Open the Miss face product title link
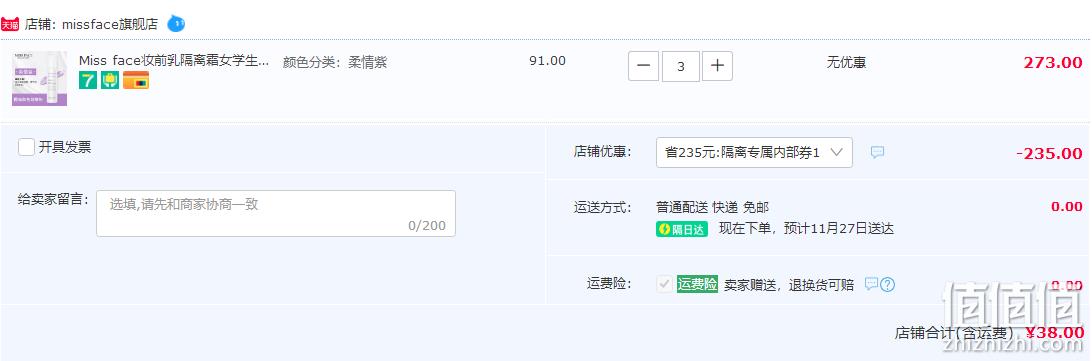Screen dimensions: 1092x361 pyautogui.click(x=173, y=61)
